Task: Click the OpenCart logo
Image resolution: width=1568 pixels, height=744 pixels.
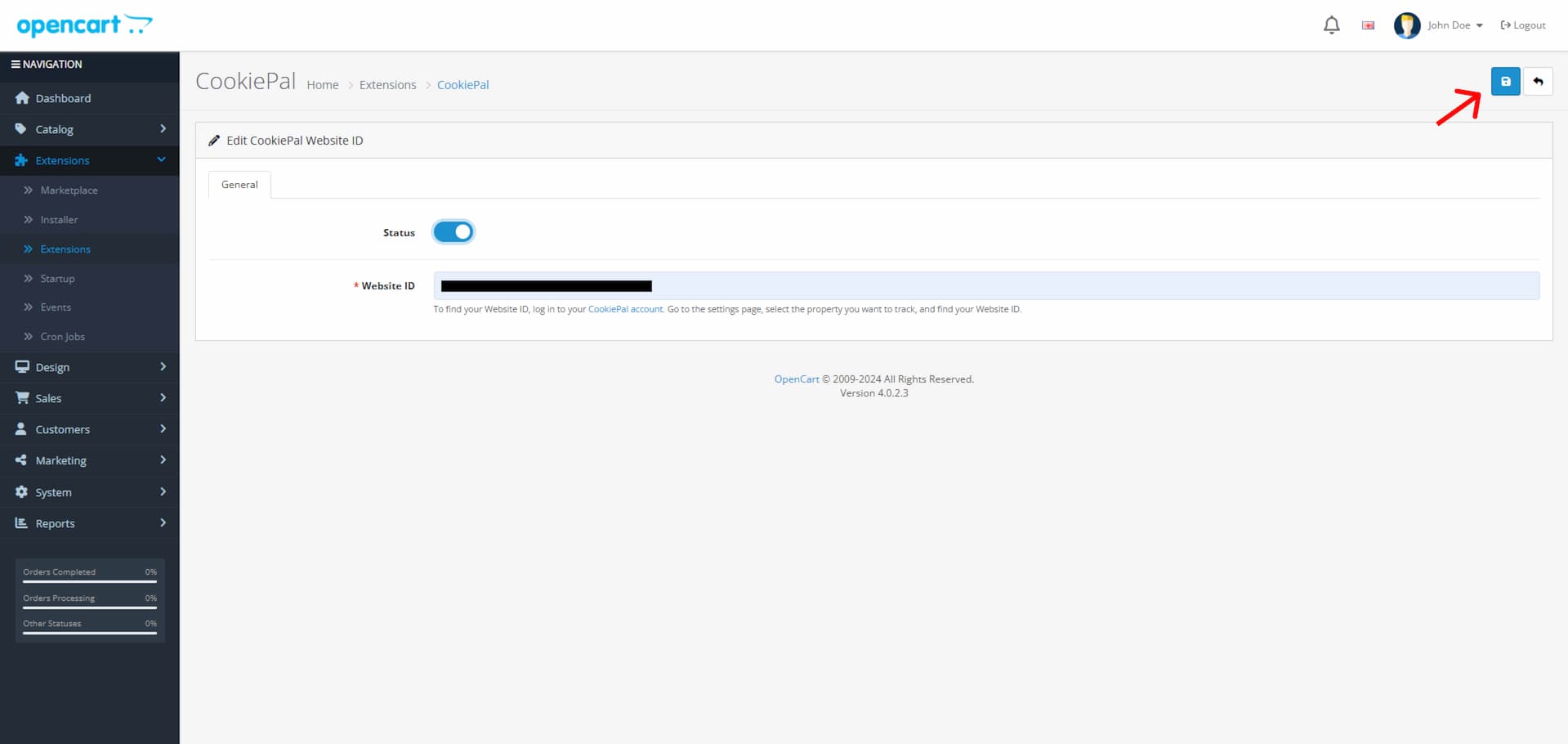Action: 84,25
